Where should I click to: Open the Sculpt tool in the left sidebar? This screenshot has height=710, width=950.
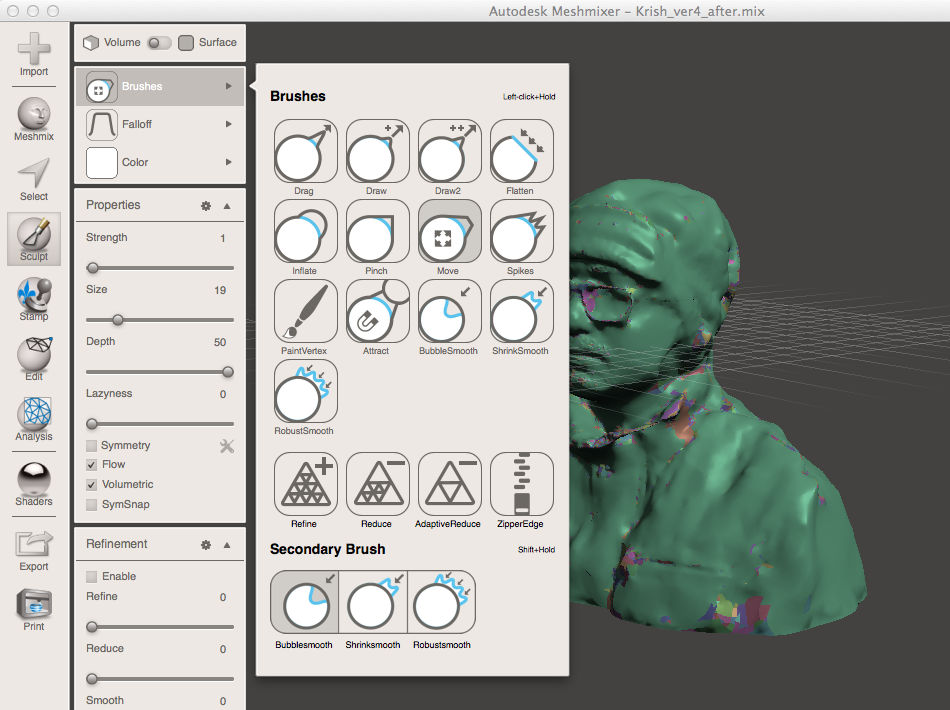click(33, 238)
